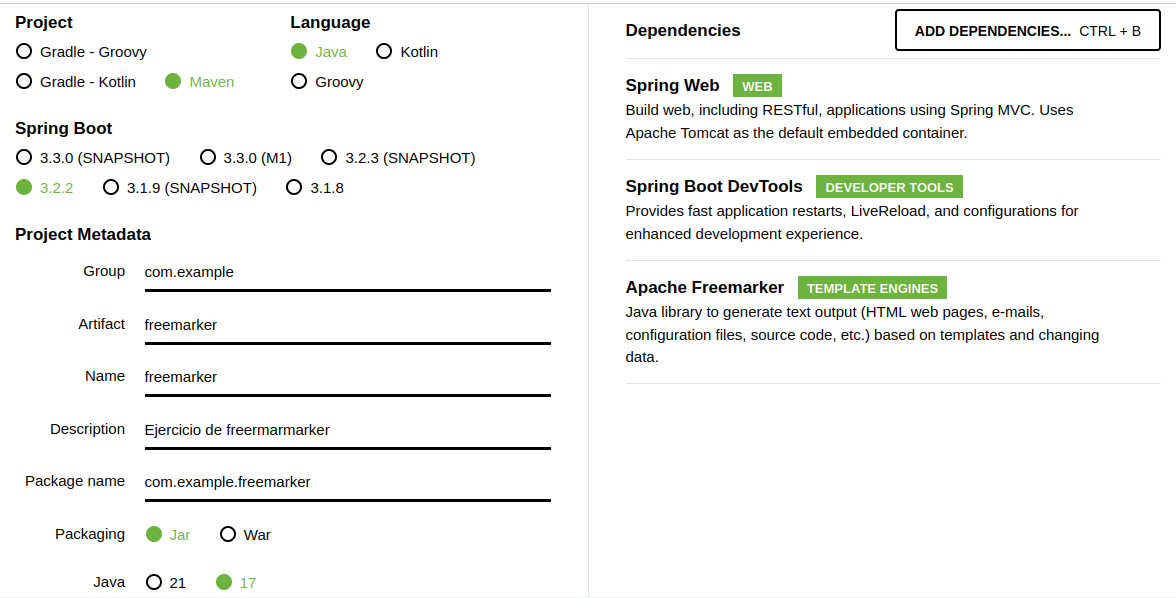Screen dimensions: 1176x598
Task: Open the Add Dependencies dialog
Action: [x=1028, y=31]
